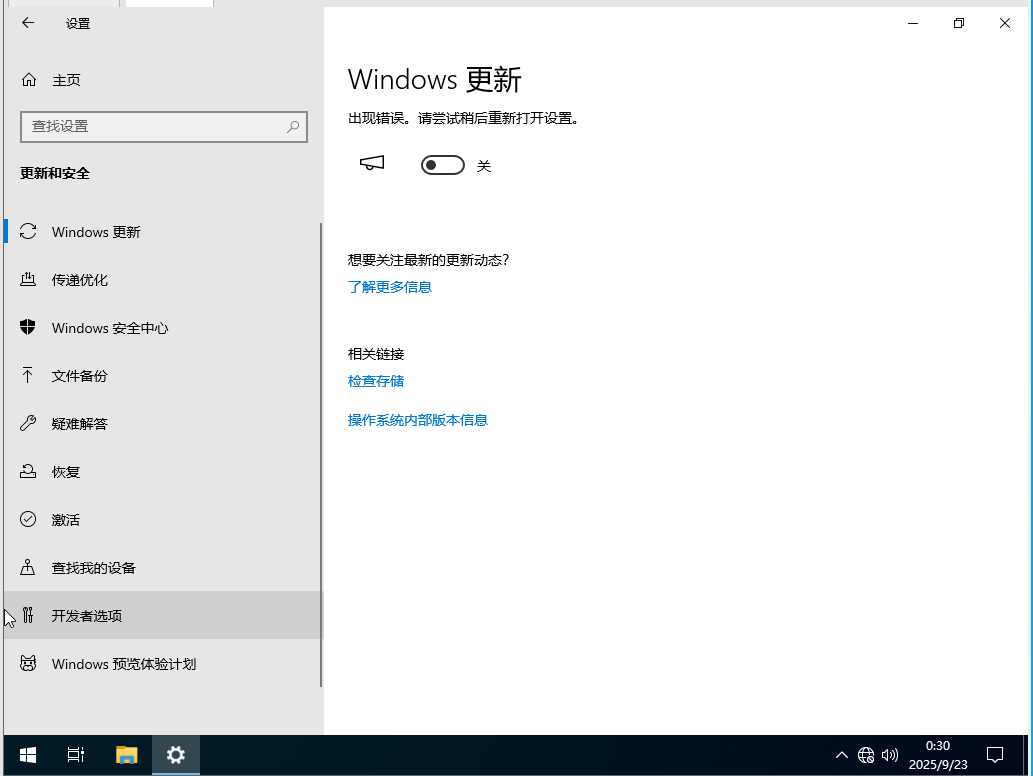Minimize the Settings window
The height and width of the screenshot is (776, 1033).
coord(913,23)
